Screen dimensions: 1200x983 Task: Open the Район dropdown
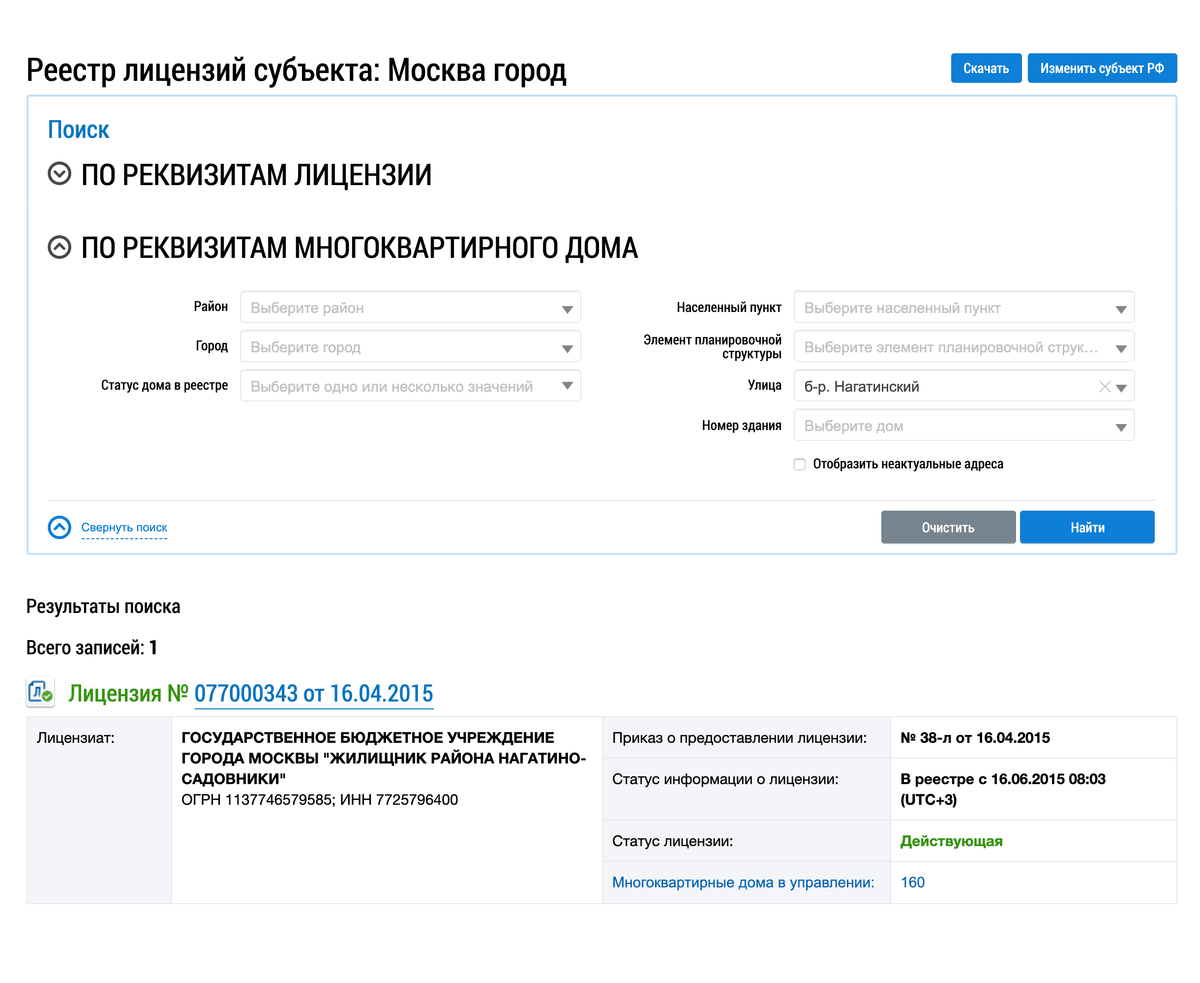tap(410, 308)
